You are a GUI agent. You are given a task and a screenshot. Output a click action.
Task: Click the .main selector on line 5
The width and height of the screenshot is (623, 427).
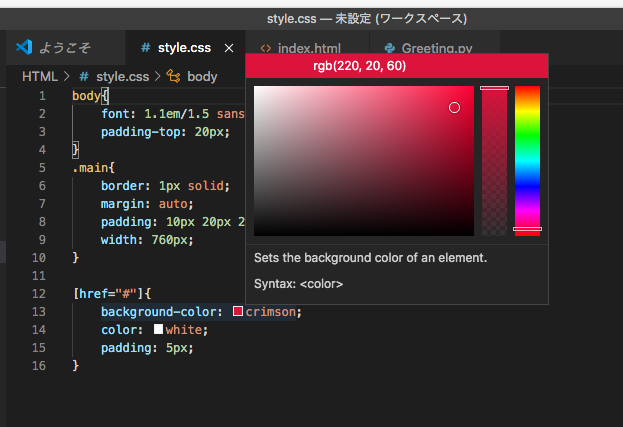coord(90,168)
